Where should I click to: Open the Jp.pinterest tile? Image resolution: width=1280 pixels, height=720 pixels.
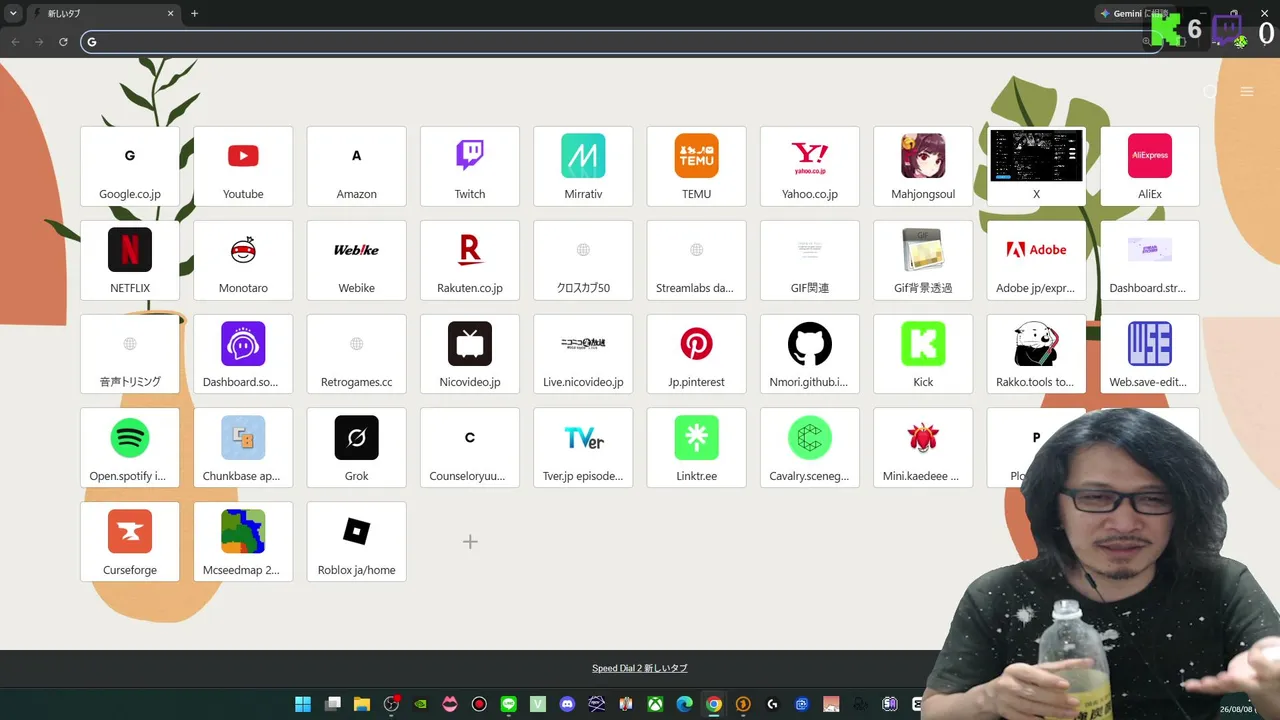(697, 354)
